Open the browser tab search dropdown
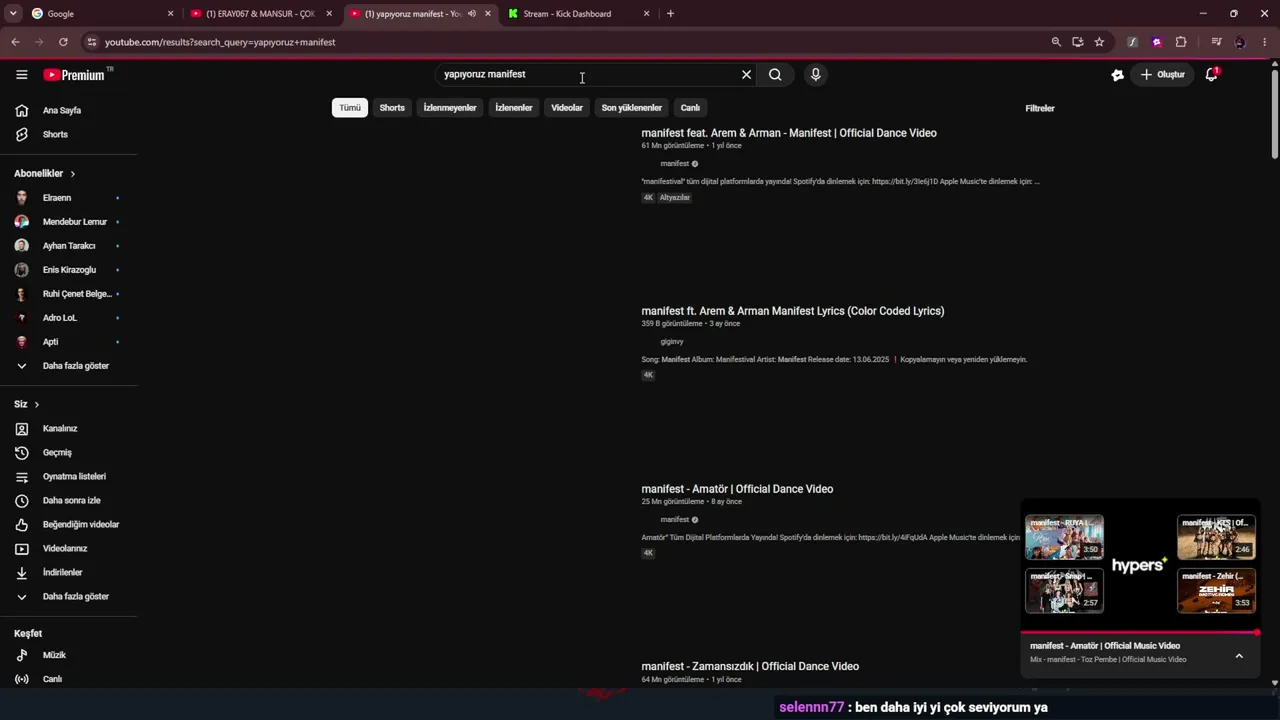Viewport: 1280px width, 720px height. [x=13, y=14]
